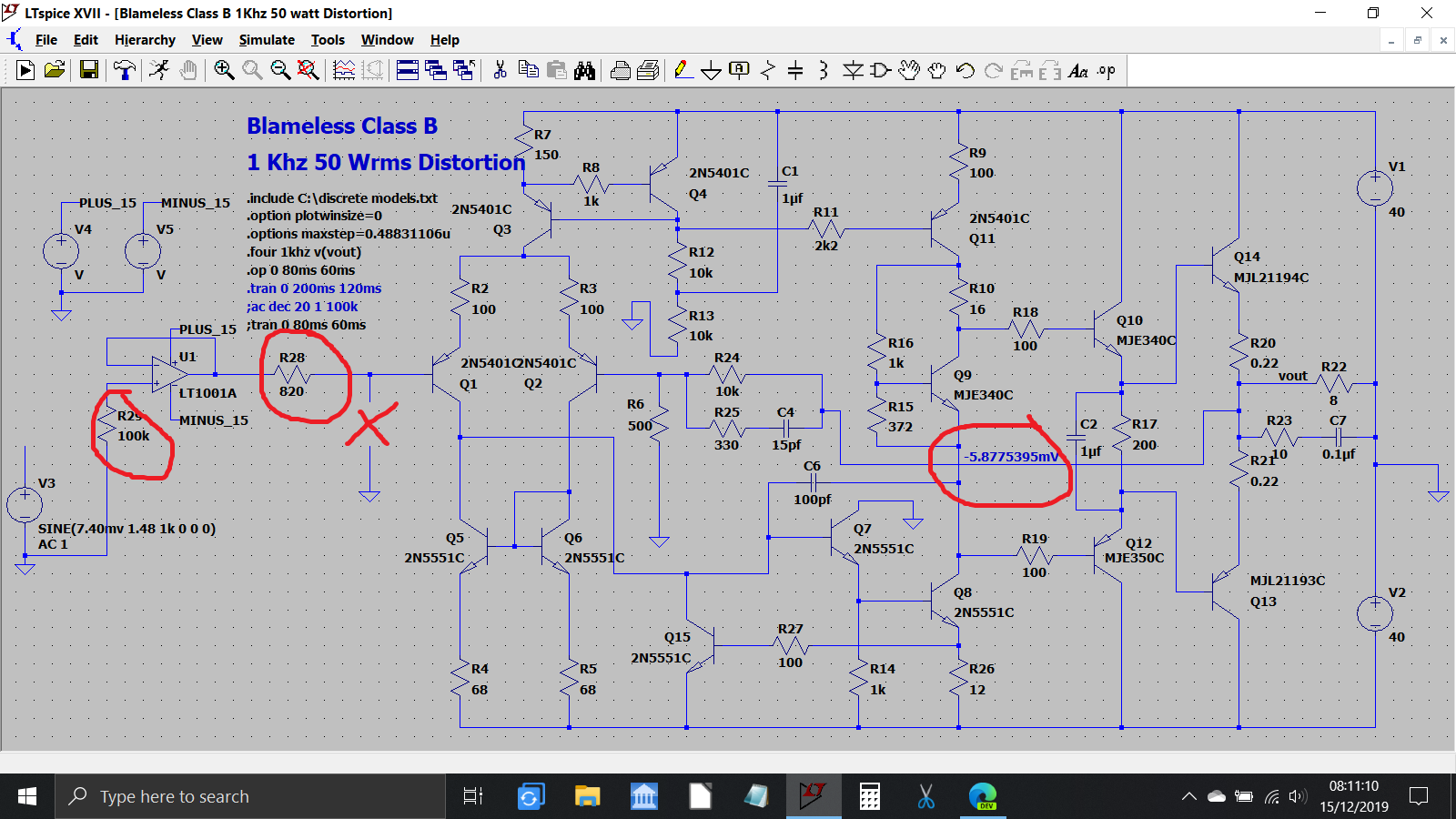This screenshot has width=1456, height=819.
Task: Open the View menu
Action: 207,40
